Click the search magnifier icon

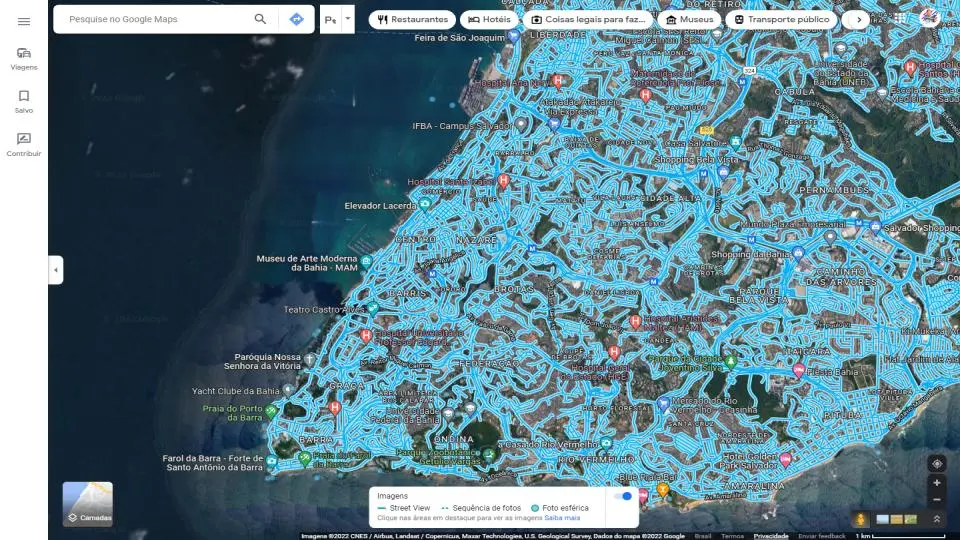(x=261, y=19)
